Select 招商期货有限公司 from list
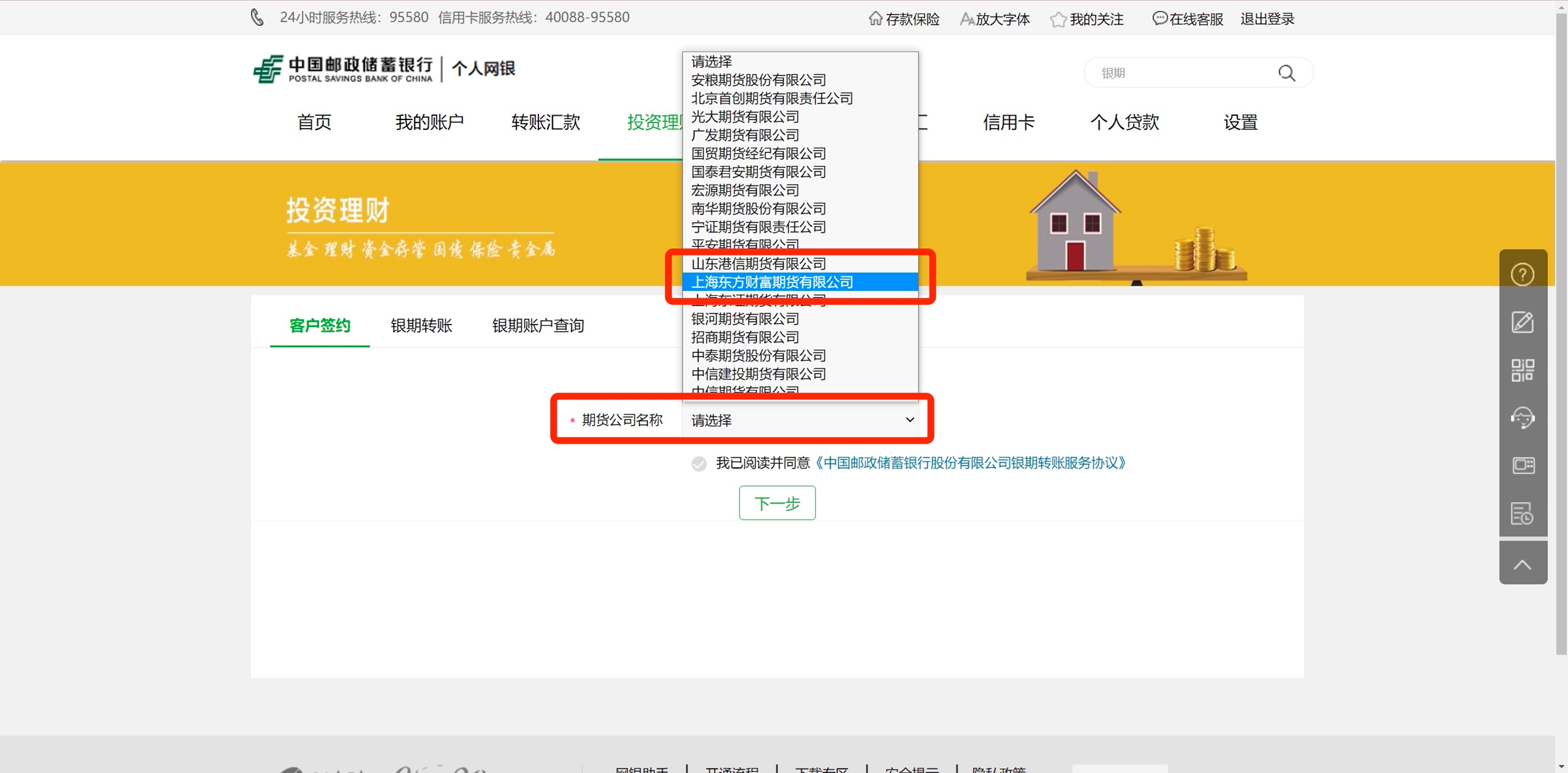 (800, 337)
